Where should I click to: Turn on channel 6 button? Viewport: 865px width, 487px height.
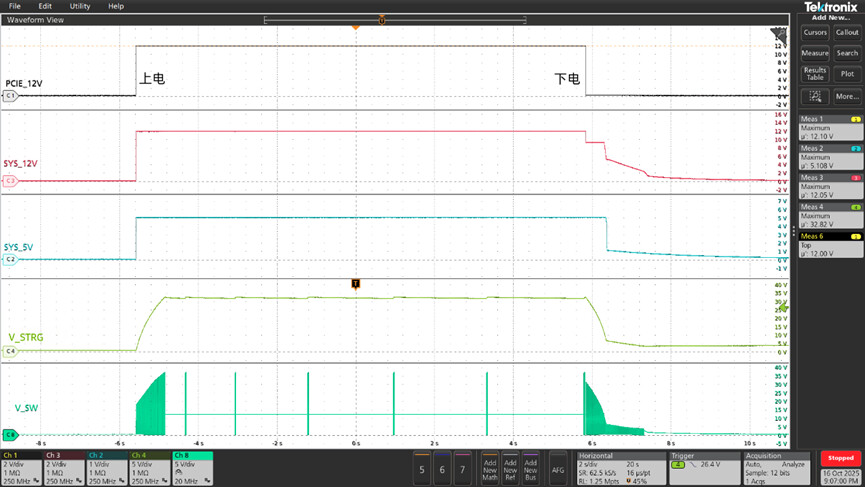442,468
